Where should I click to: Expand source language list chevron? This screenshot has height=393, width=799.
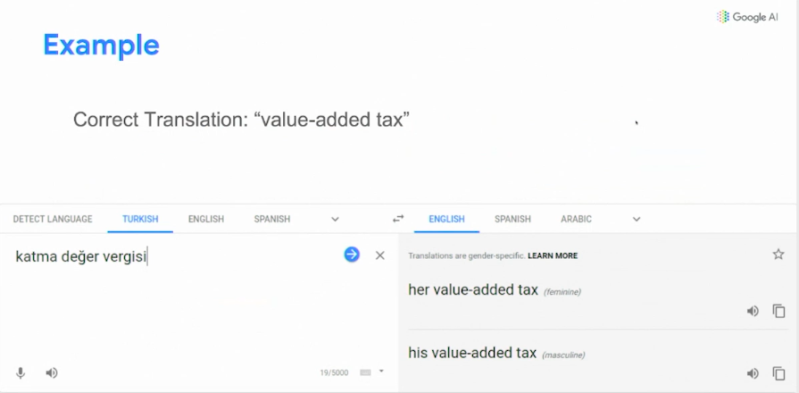[x=335, y=219]
